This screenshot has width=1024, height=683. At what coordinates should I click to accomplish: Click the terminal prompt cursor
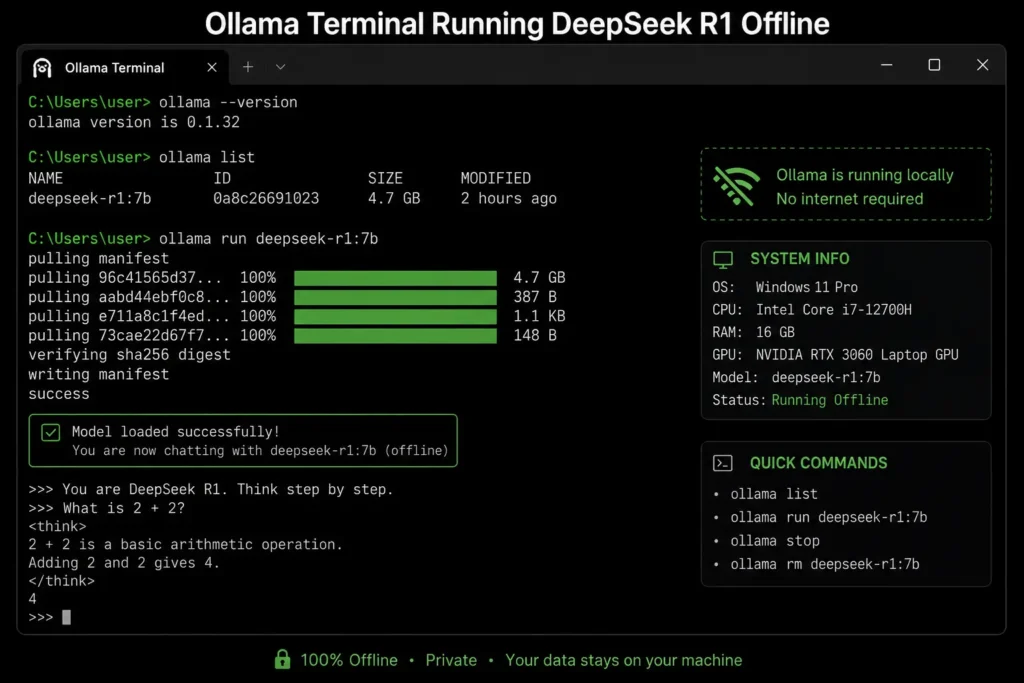[x=66, y=617]
